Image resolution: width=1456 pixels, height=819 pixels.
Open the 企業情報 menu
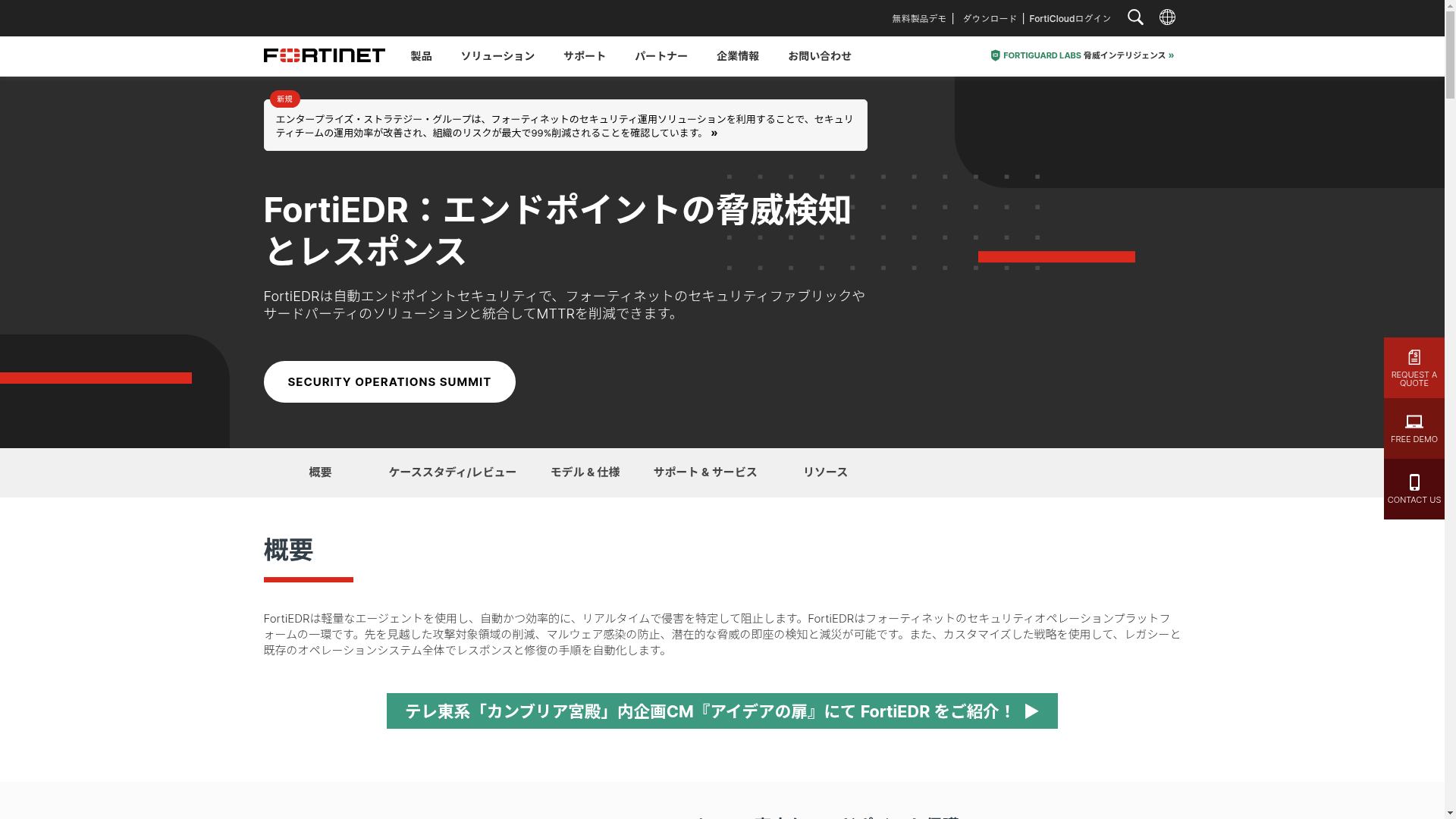coord(738,56)
